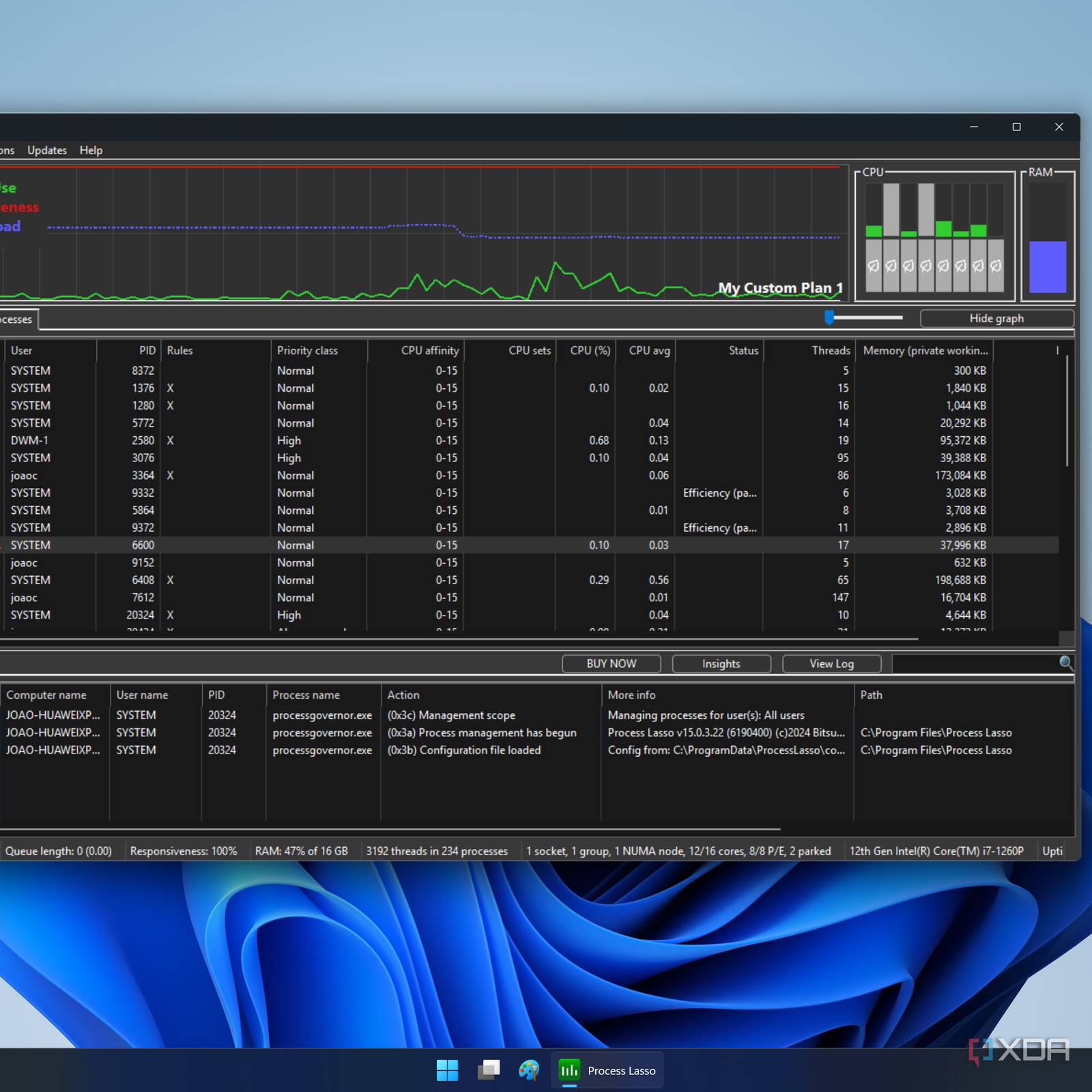Select the process row with PID 6408
This screenshot has width=1092, height=1092.
point(143,580)
